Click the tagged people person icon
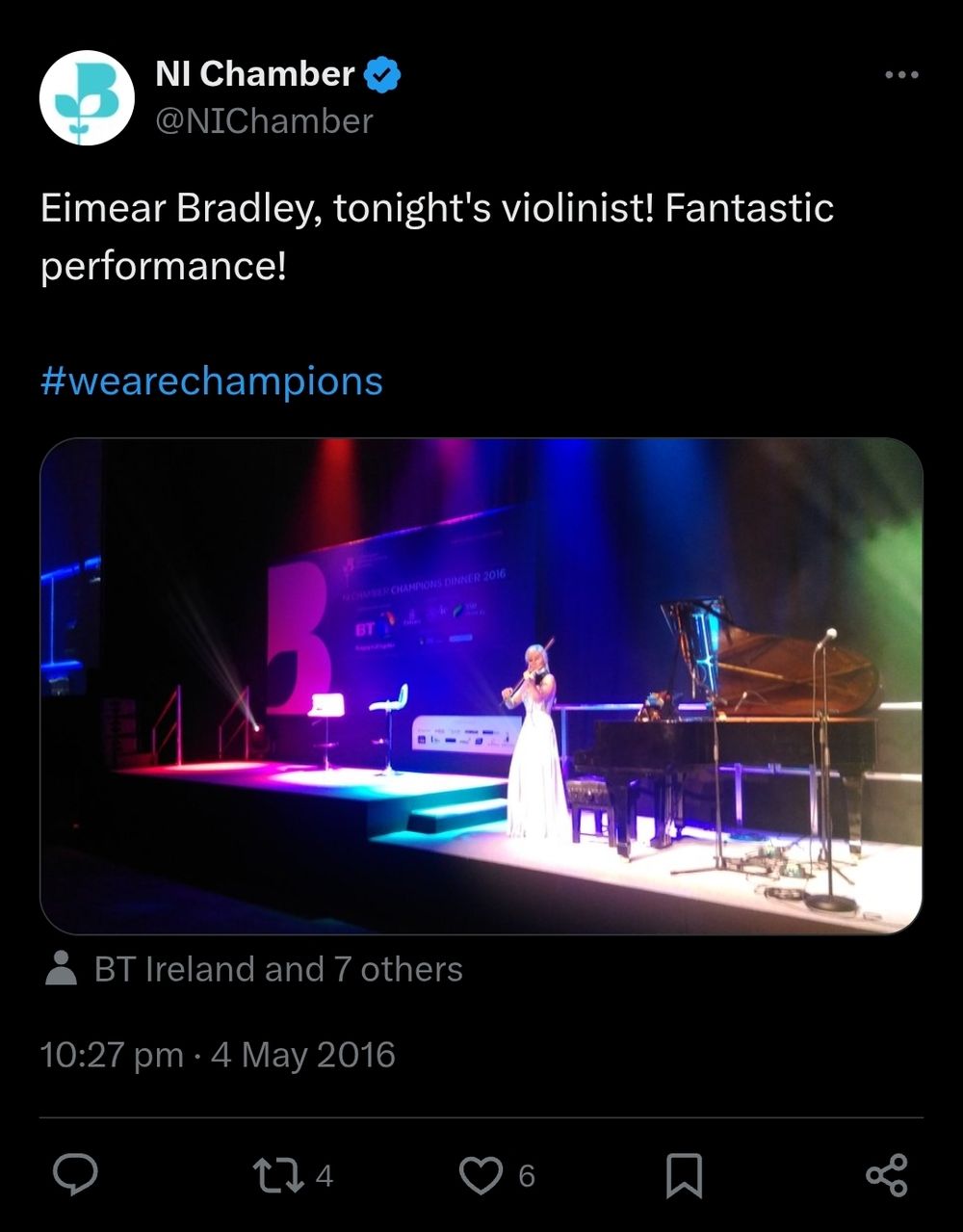Screen dimensions: 963x1232 pyautogui.click(x=62, y=969)
